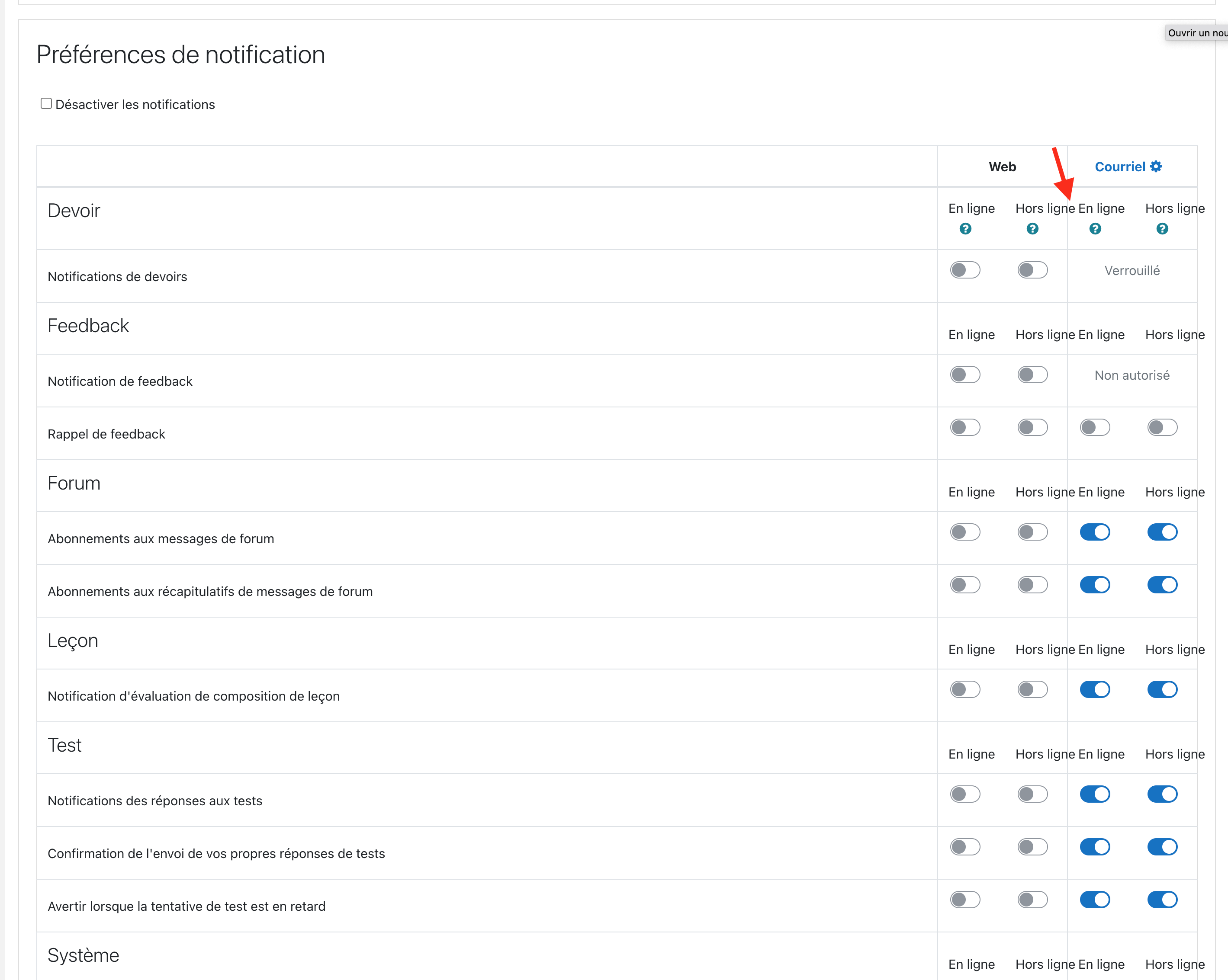
Task: Disable Courriel En ligne for Confirmation de l'envoi de réponses
Action: click(x=1095, y=847)
